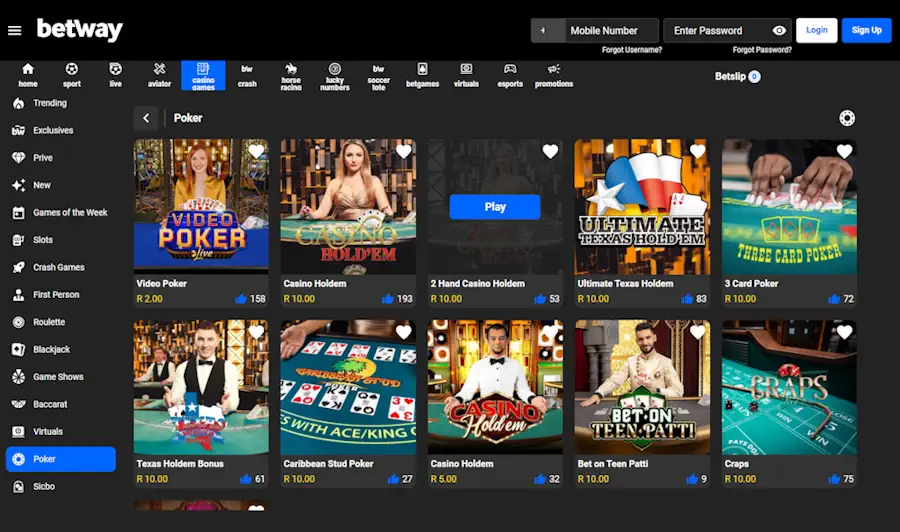Image resolution: width=900 pixels, height=532 pixels.
Task: Like Texas Holdem Bonus thumbs-up
Action: tap(246, 479)
